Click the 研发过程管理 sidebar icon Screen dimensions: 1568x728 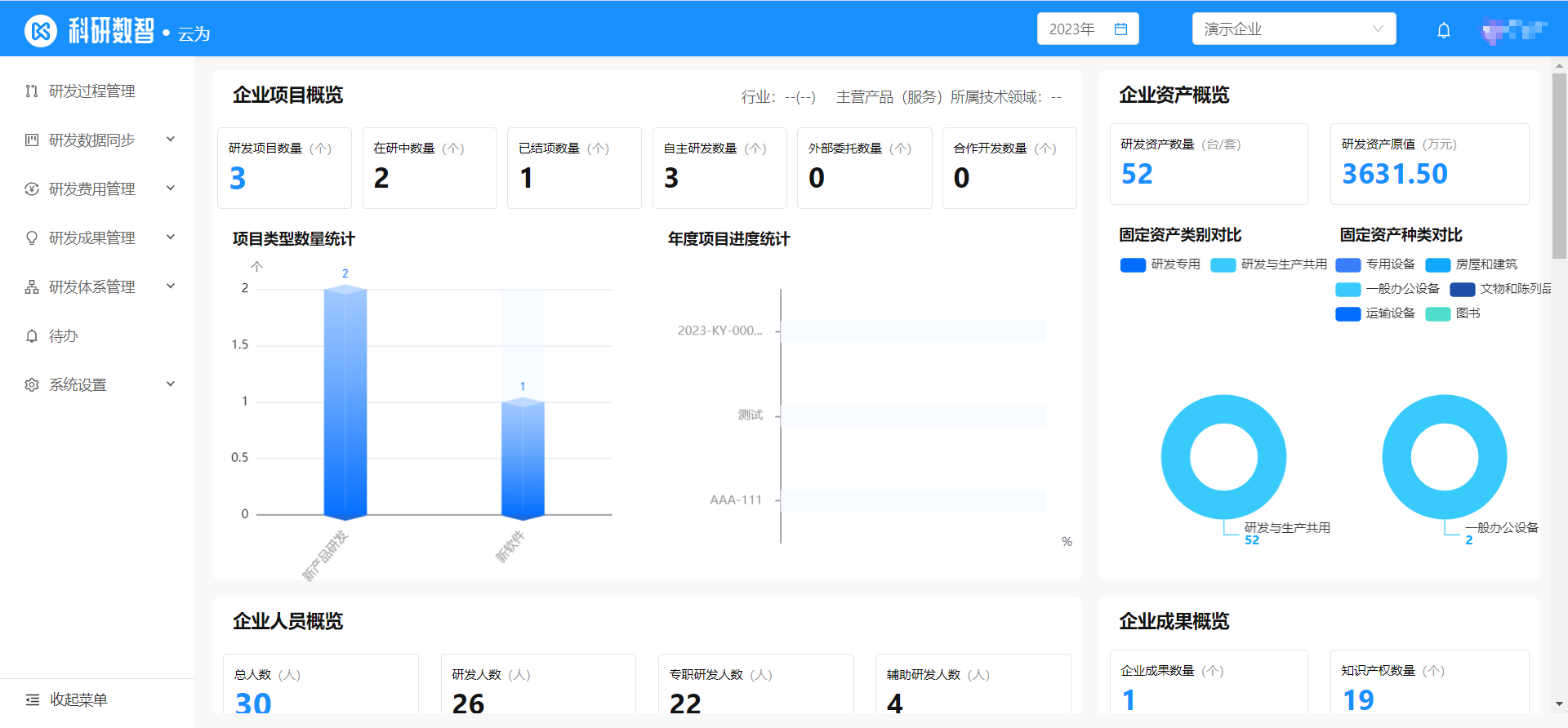(x=32, y=91)
